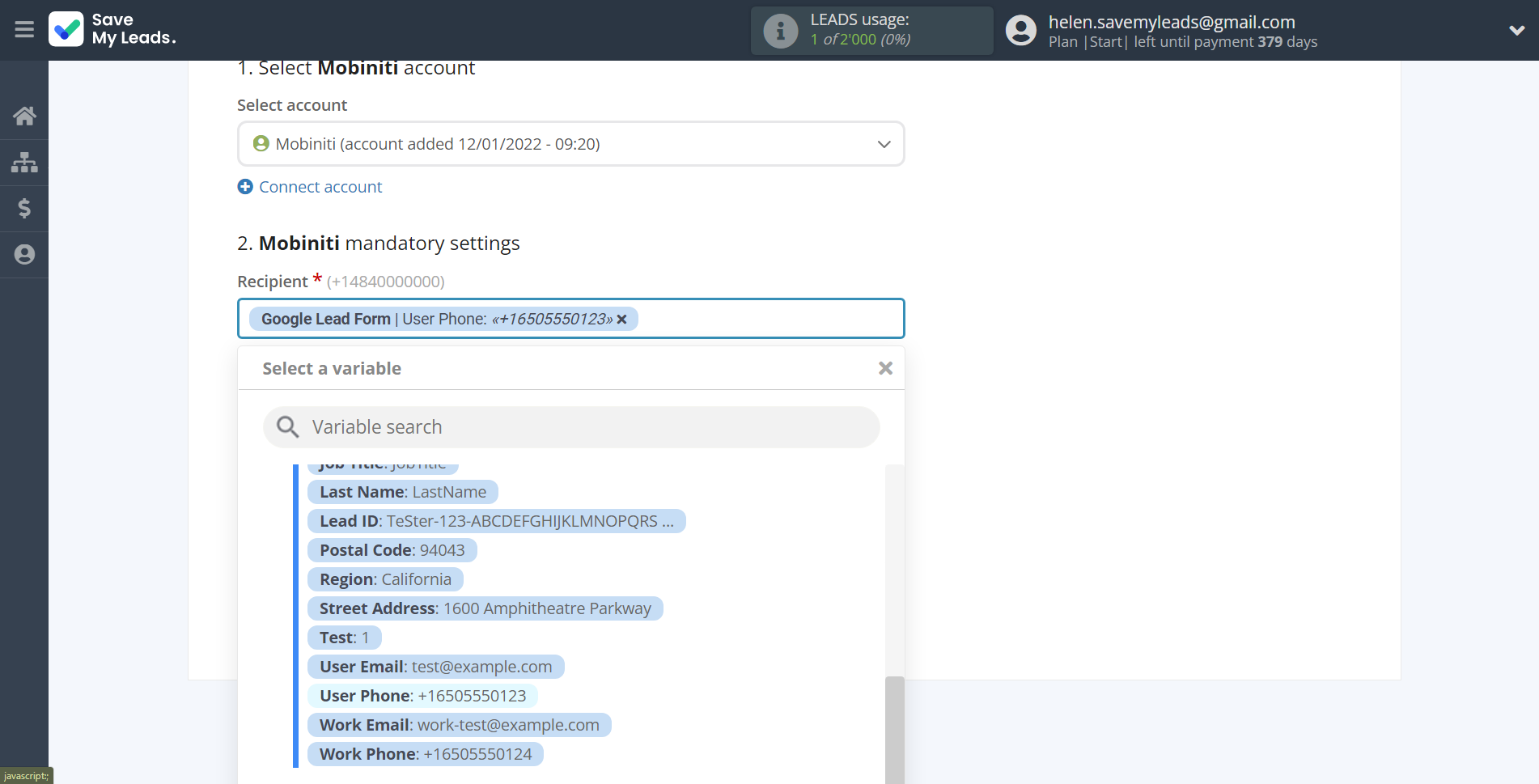1539x784 pixels.
Task: Expand the account menu chevron
Action: point(1516,31)
